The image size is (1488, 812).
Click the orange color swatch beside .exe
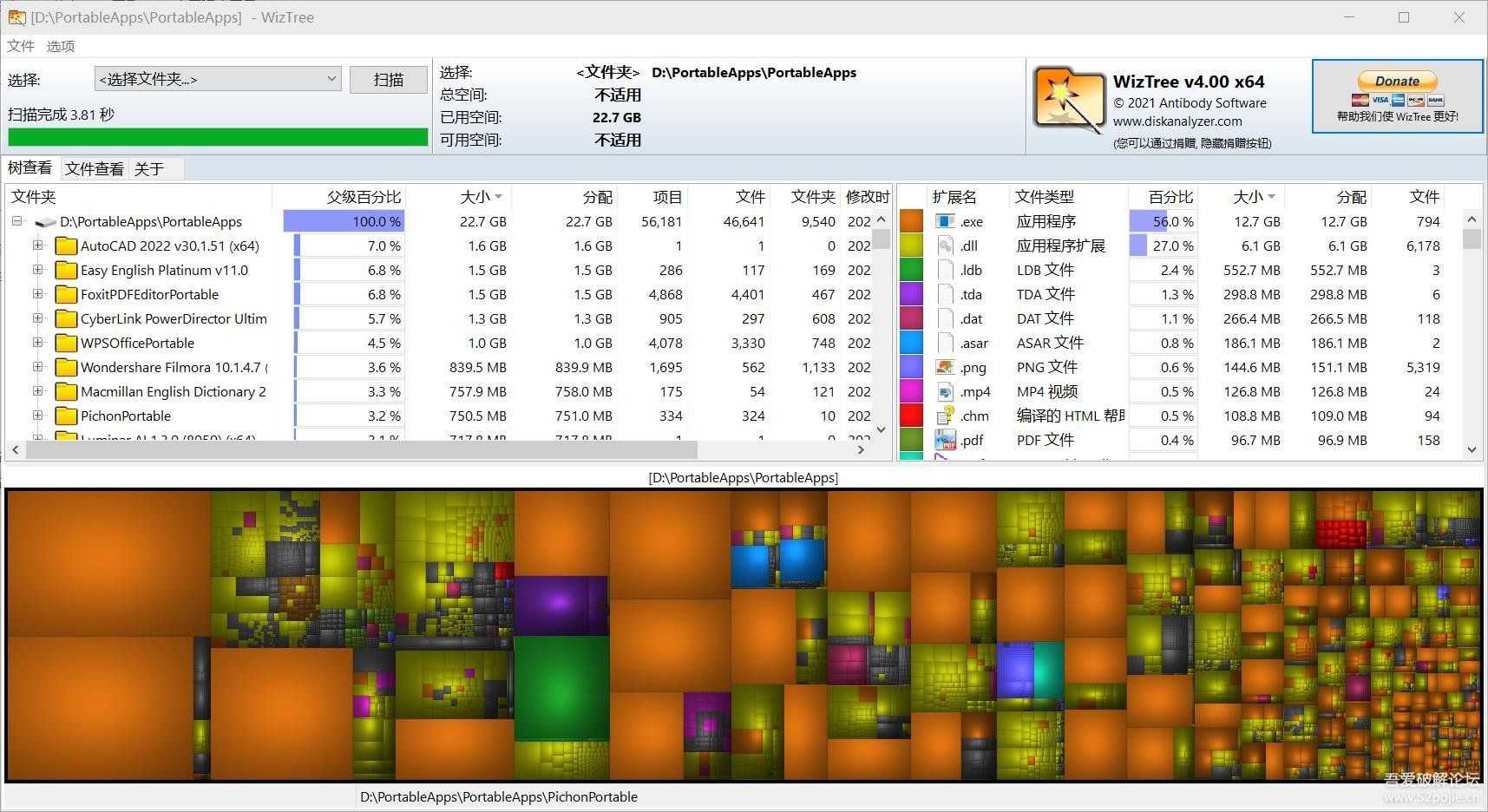[x=911, y=221]
